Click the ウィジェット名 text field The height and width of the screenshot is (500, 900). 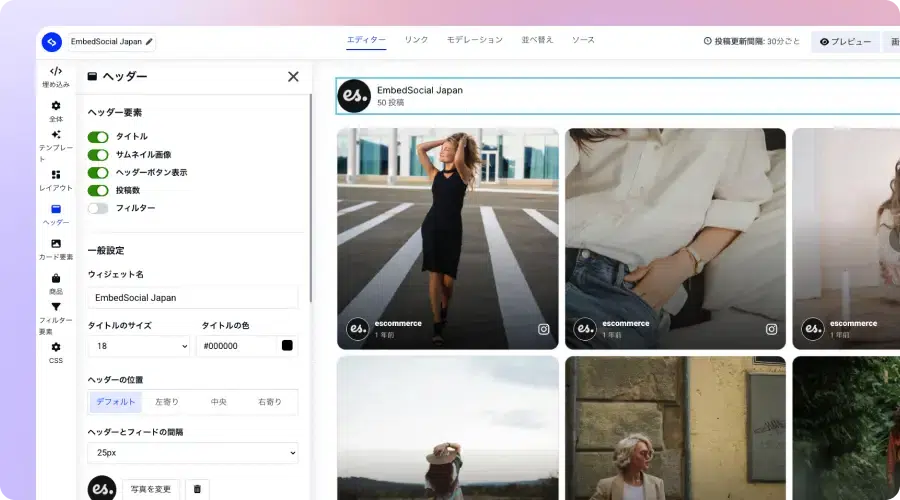click(x=192, y=297)
